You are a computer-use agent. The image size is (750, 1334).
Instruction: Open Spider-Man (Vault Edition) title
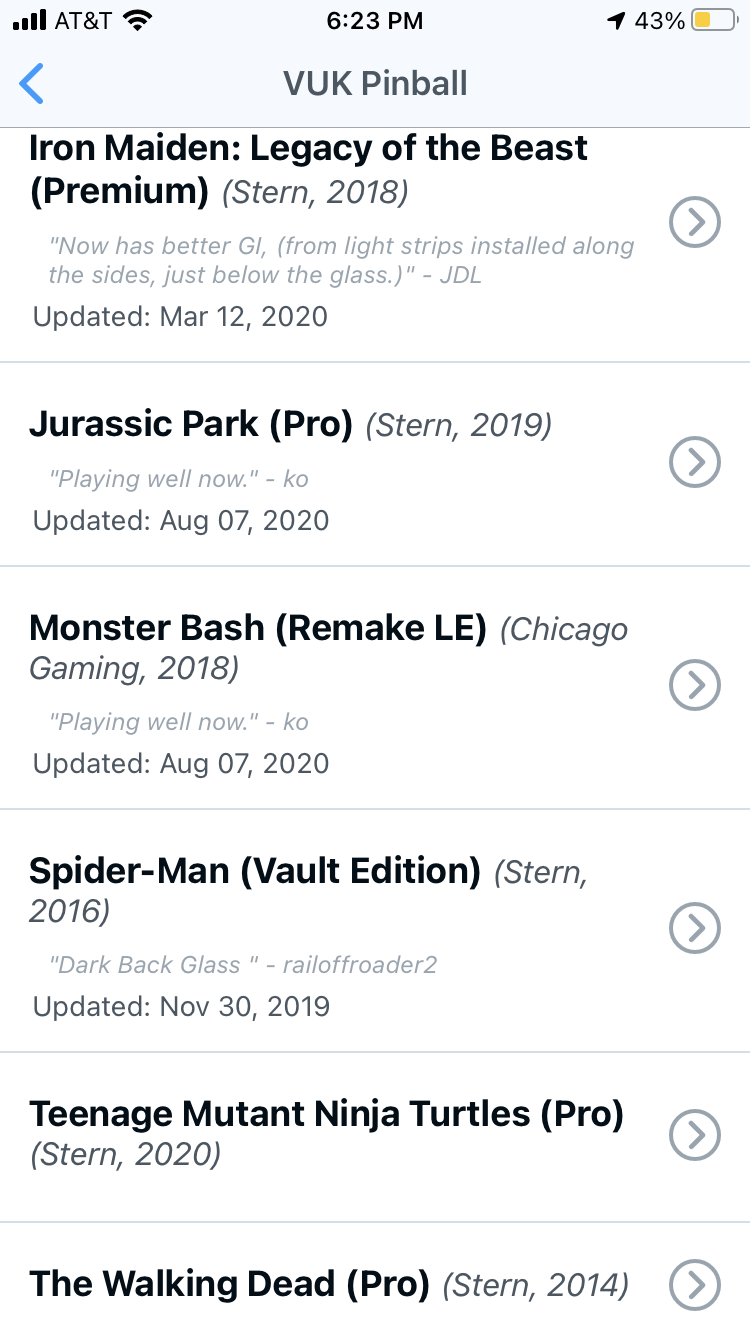[255, 871]
